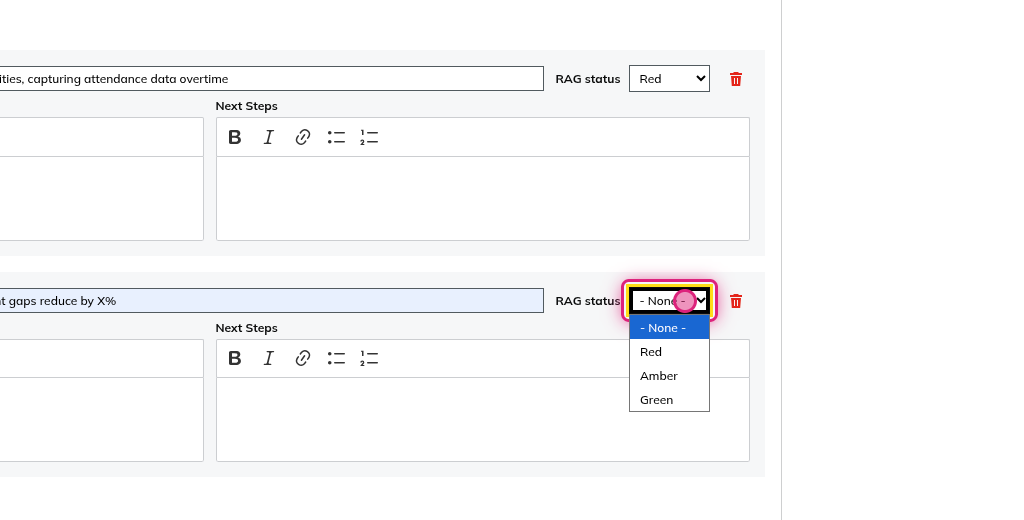Toggle Italic in the second Next Steps editor
Image resolution: width=1024 pixels, height=520 pixels.
[268, 358]
